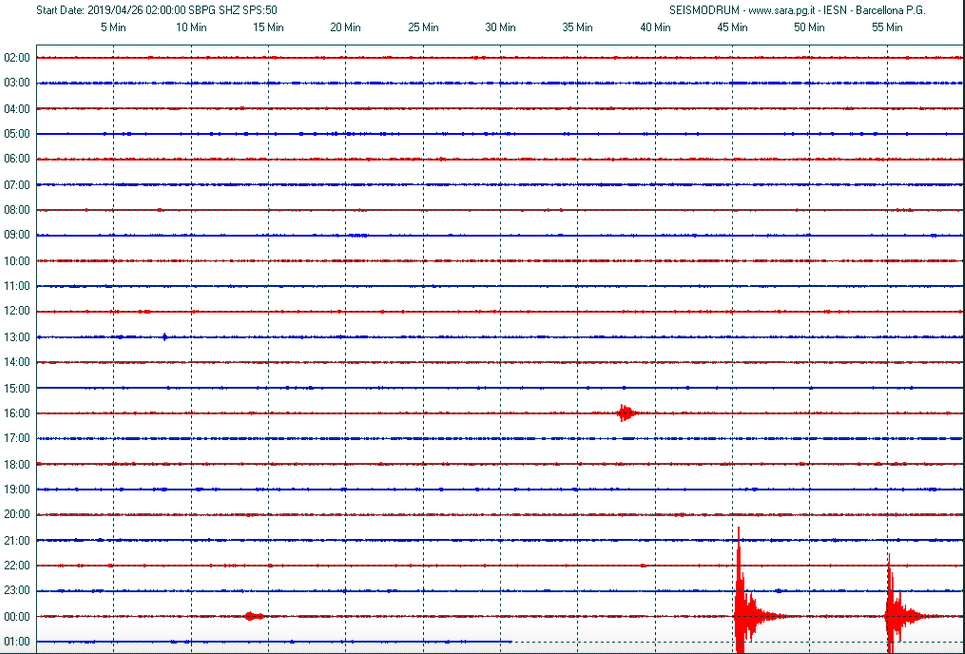Click the 00:00 hour label

point(17,616)
